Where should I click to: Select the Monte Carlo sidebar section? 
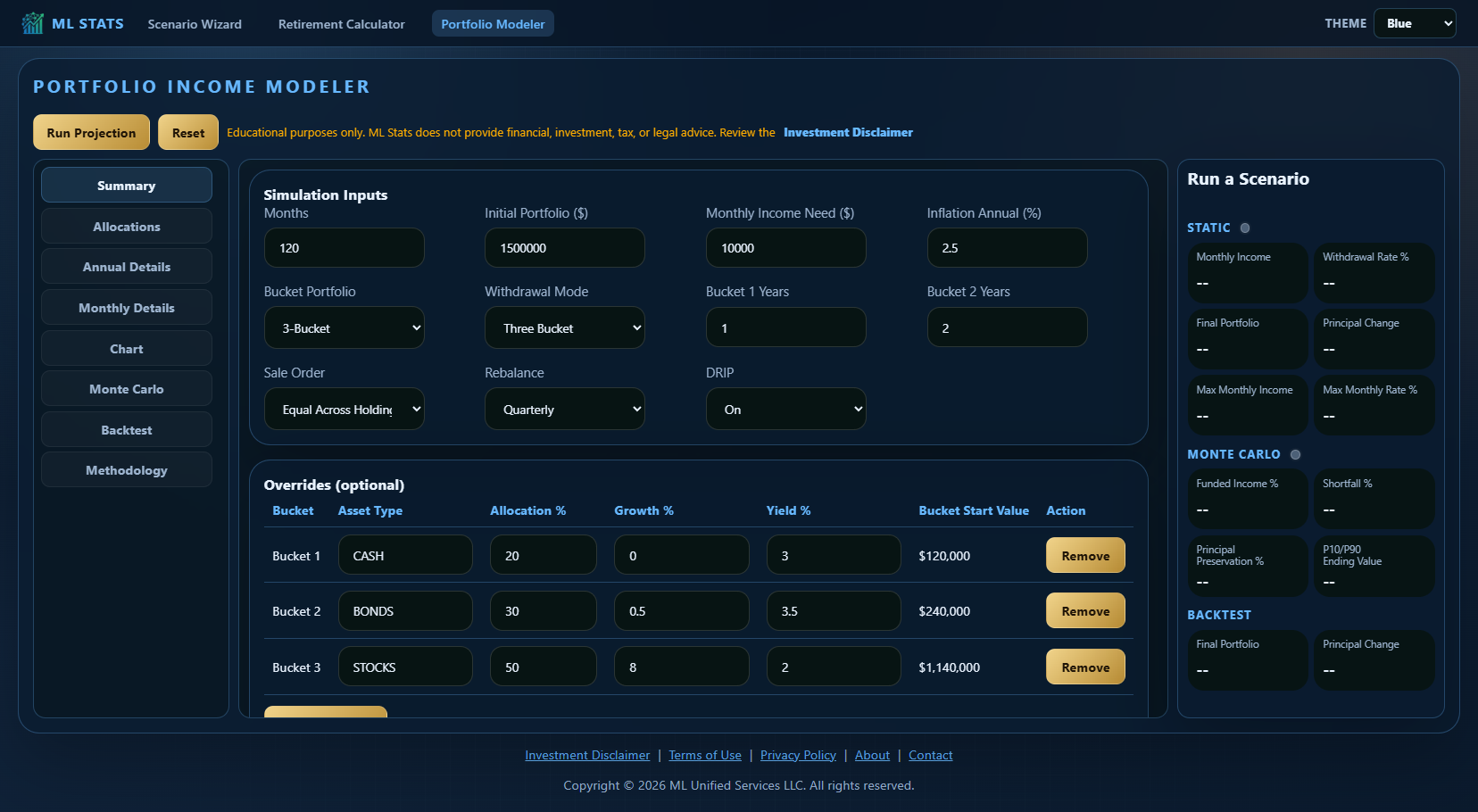click(127, 389)
